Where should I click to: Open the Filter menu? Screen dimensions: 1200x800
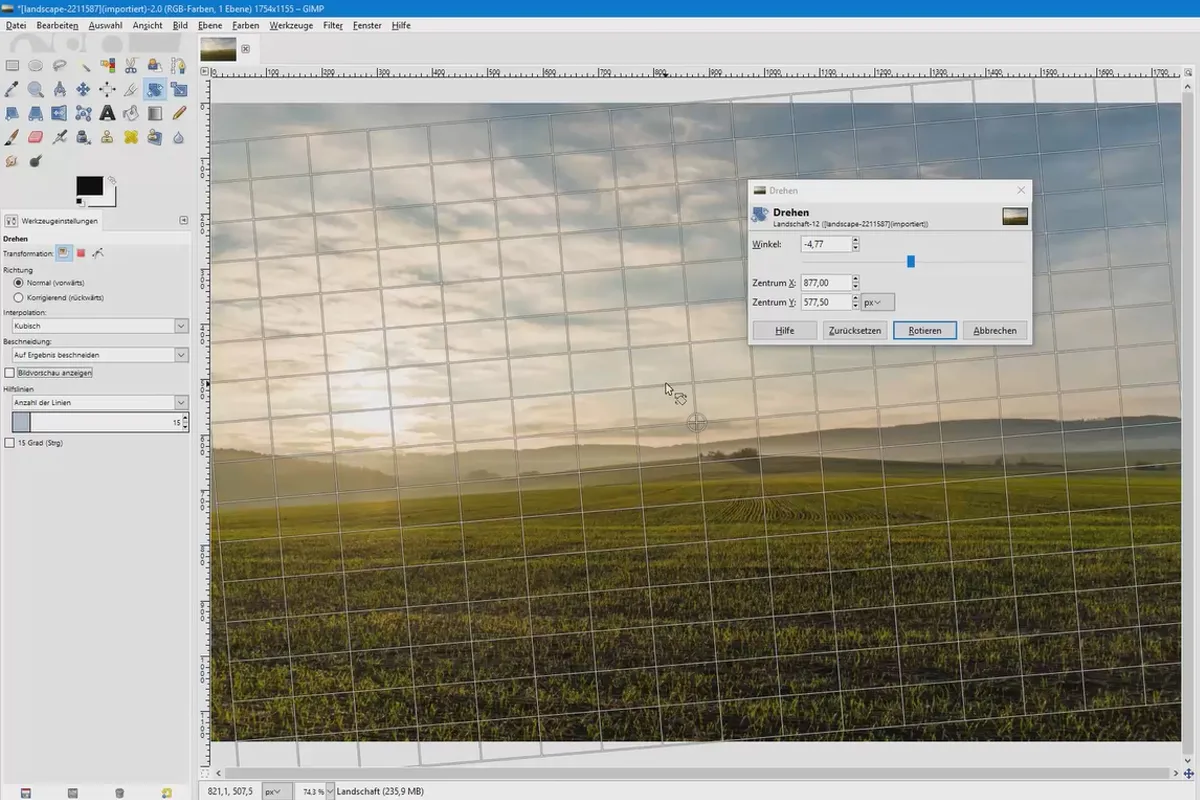coord(333,25)
